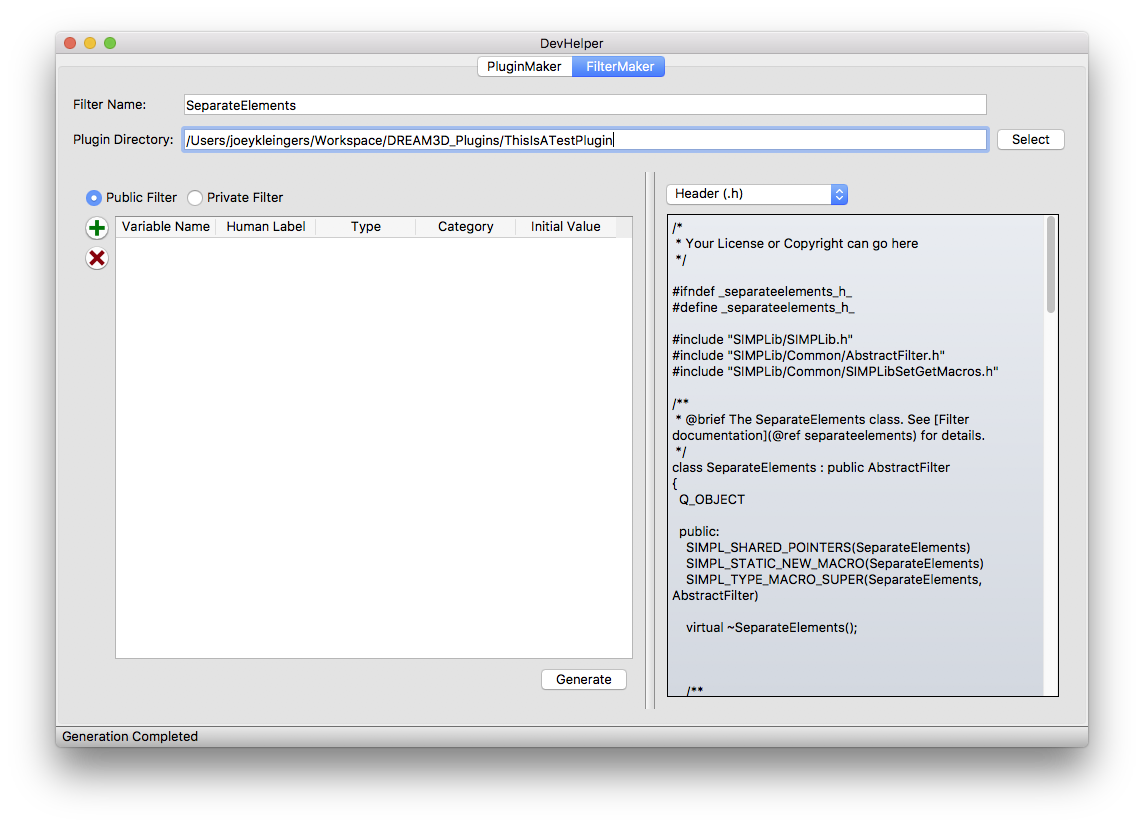Open the Header (.h) file dropdown

756,194
